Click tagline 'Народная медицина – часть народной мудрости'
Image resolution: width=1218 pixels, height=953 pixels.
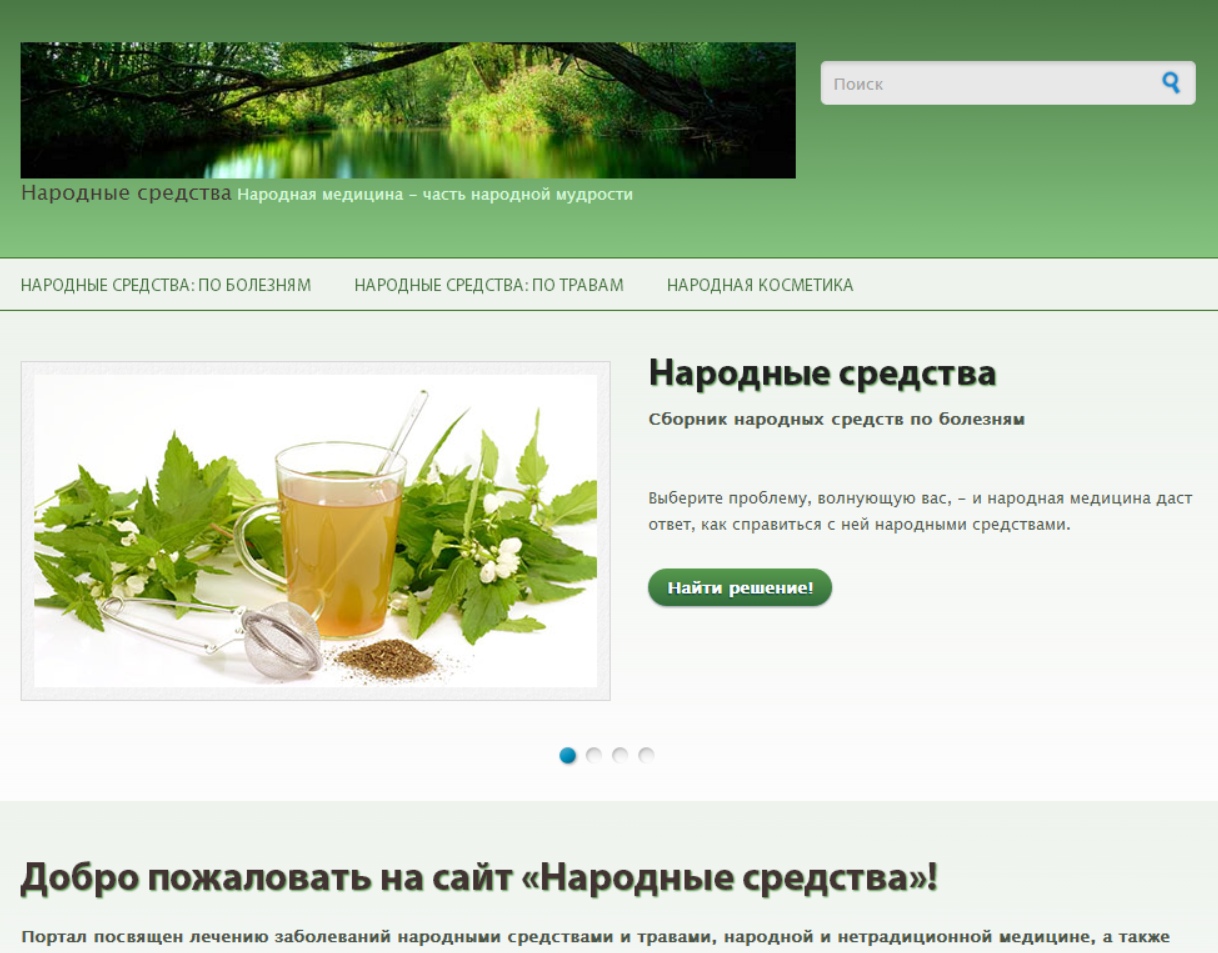pyautogui.click(x=435, y=194)
